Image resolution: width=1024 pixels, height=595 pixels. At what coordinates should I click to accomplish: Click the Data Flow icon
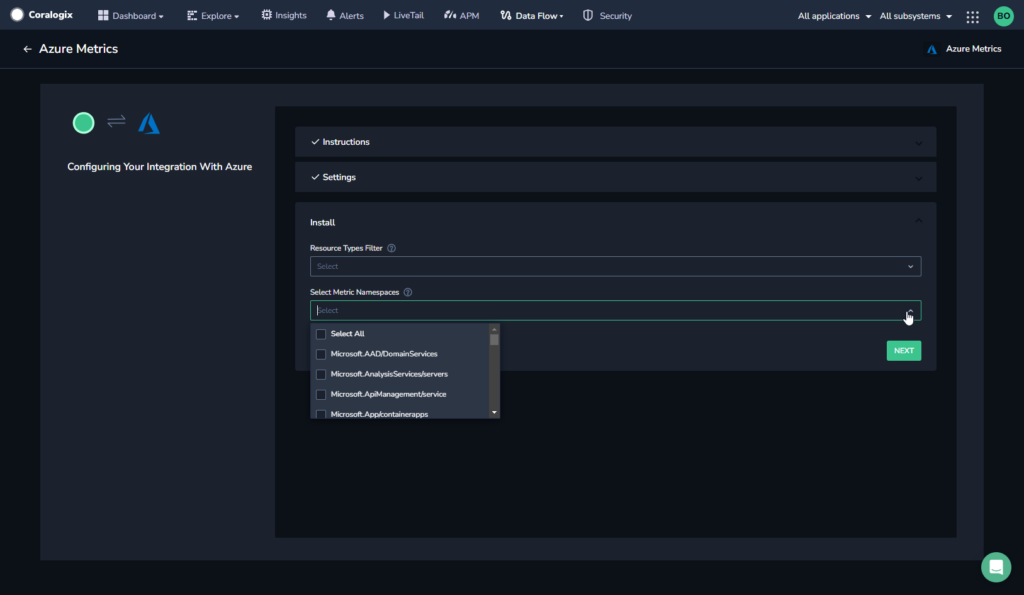coord(505,15)
